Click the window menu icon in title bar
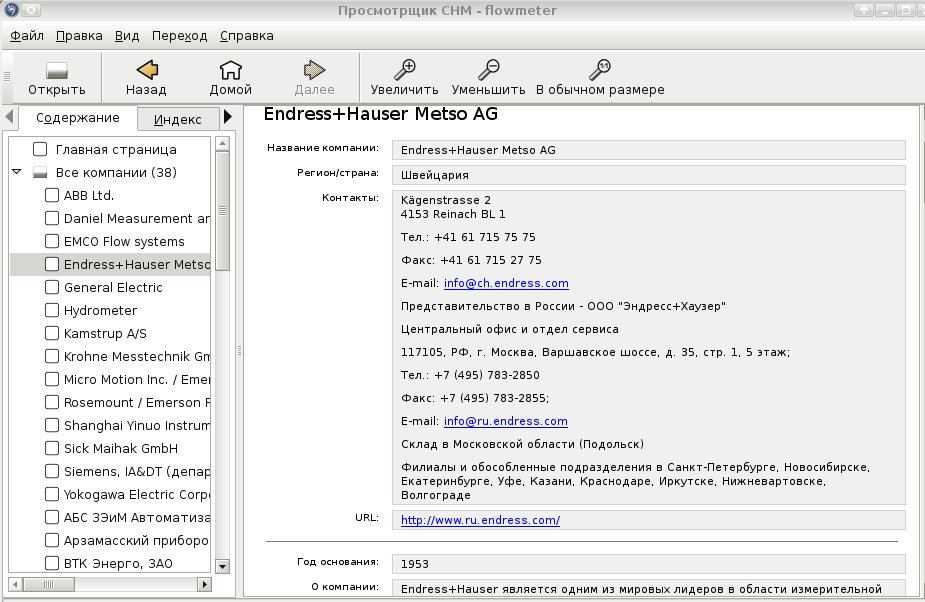The width and height of the screenshot is (925, 602). pos(11,10)
